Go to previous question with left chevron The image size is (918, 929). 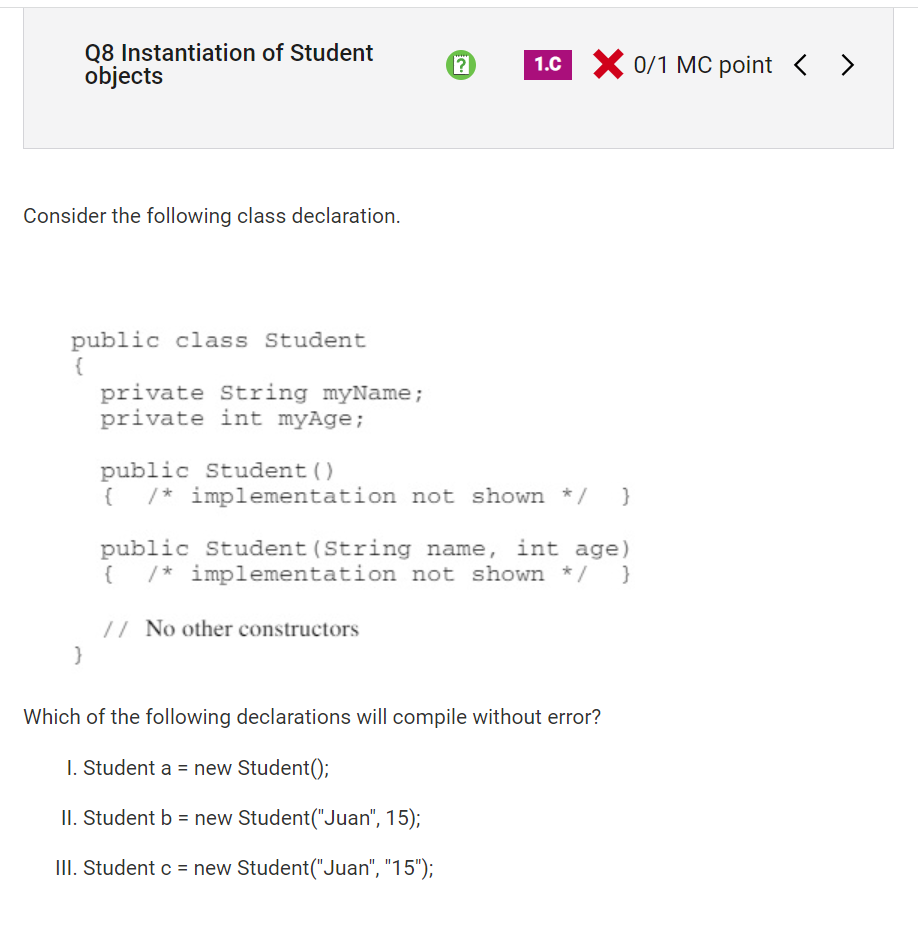801,65
